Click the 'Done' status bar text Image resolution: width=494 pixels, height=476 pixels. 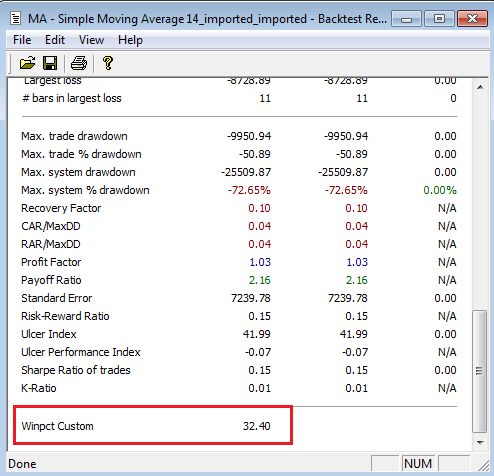point(22,464)
